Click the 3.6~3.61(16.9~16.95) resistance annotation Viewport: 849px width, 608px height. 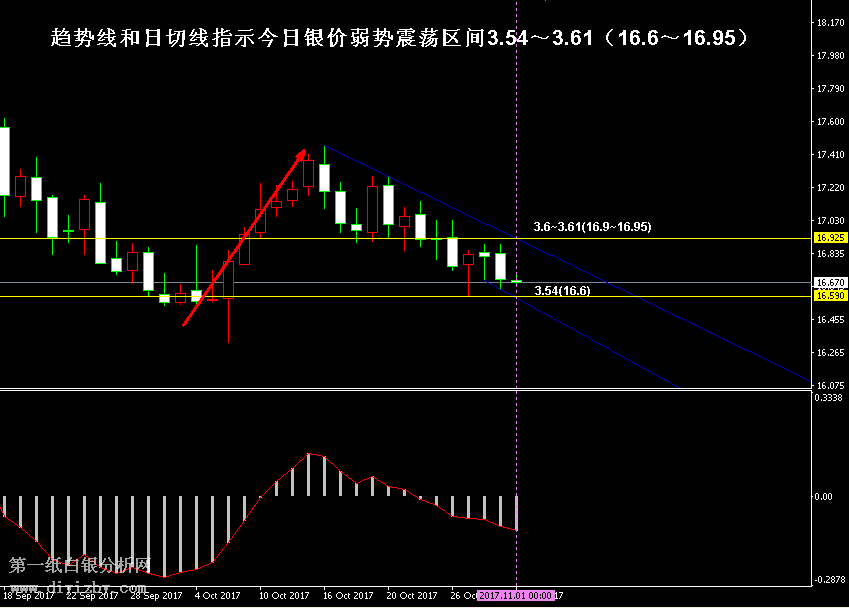point(592,227)
